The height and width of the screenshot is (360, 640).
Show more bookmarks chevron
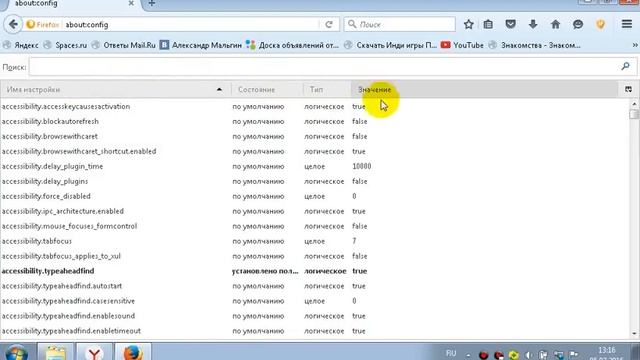tap(635, 45)
